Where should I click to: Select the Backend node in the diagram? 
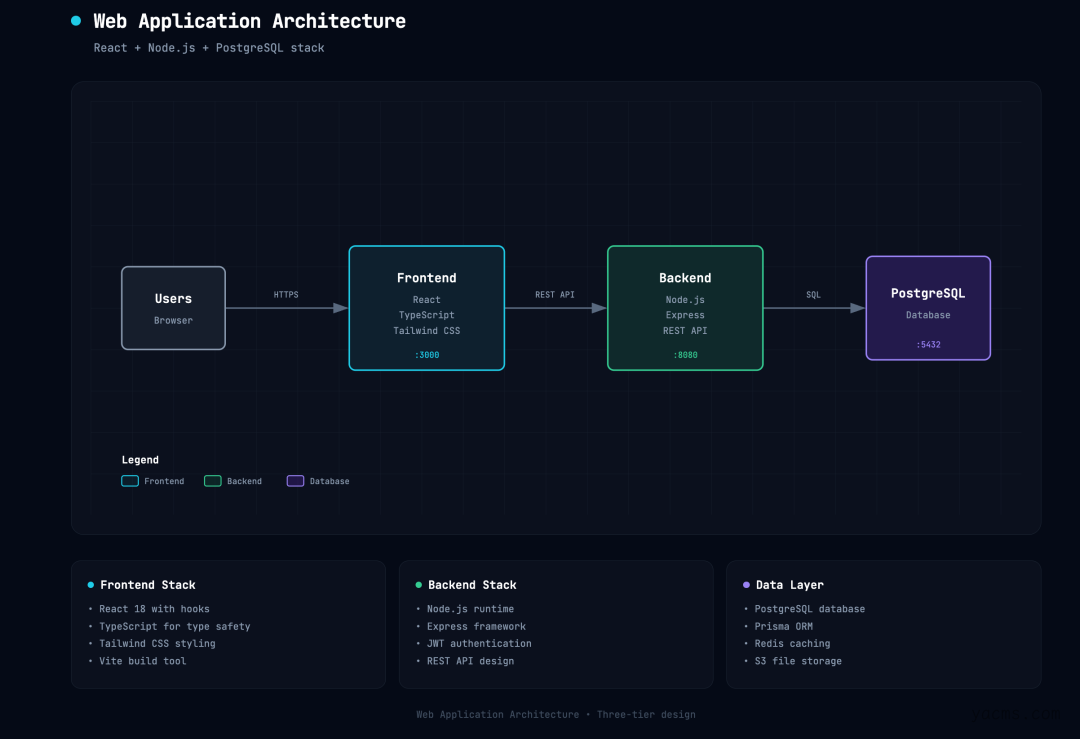[x=685, y=308]
